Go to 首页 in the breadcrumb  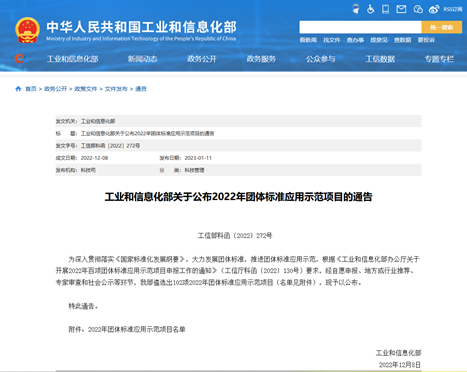click(31, 89)
